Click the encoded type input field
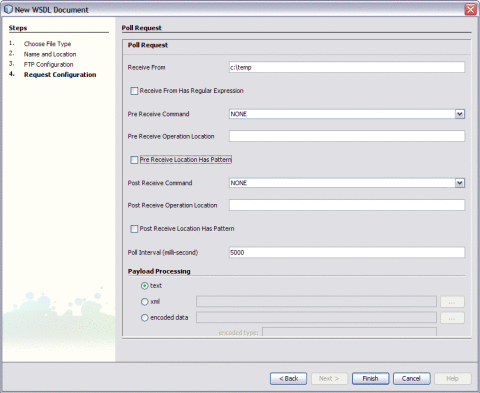Viewport: 480px width, 393px height. coord(349,332)
